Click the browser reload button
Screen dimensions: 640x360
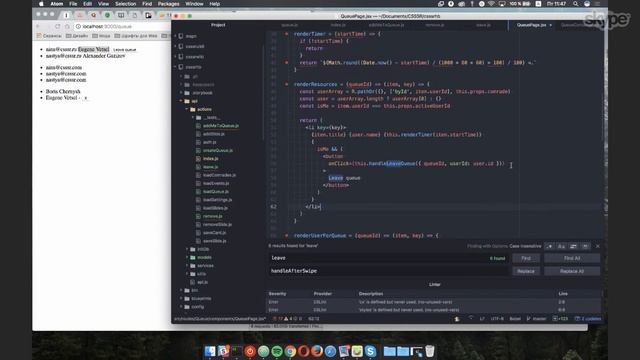point(58,27)
